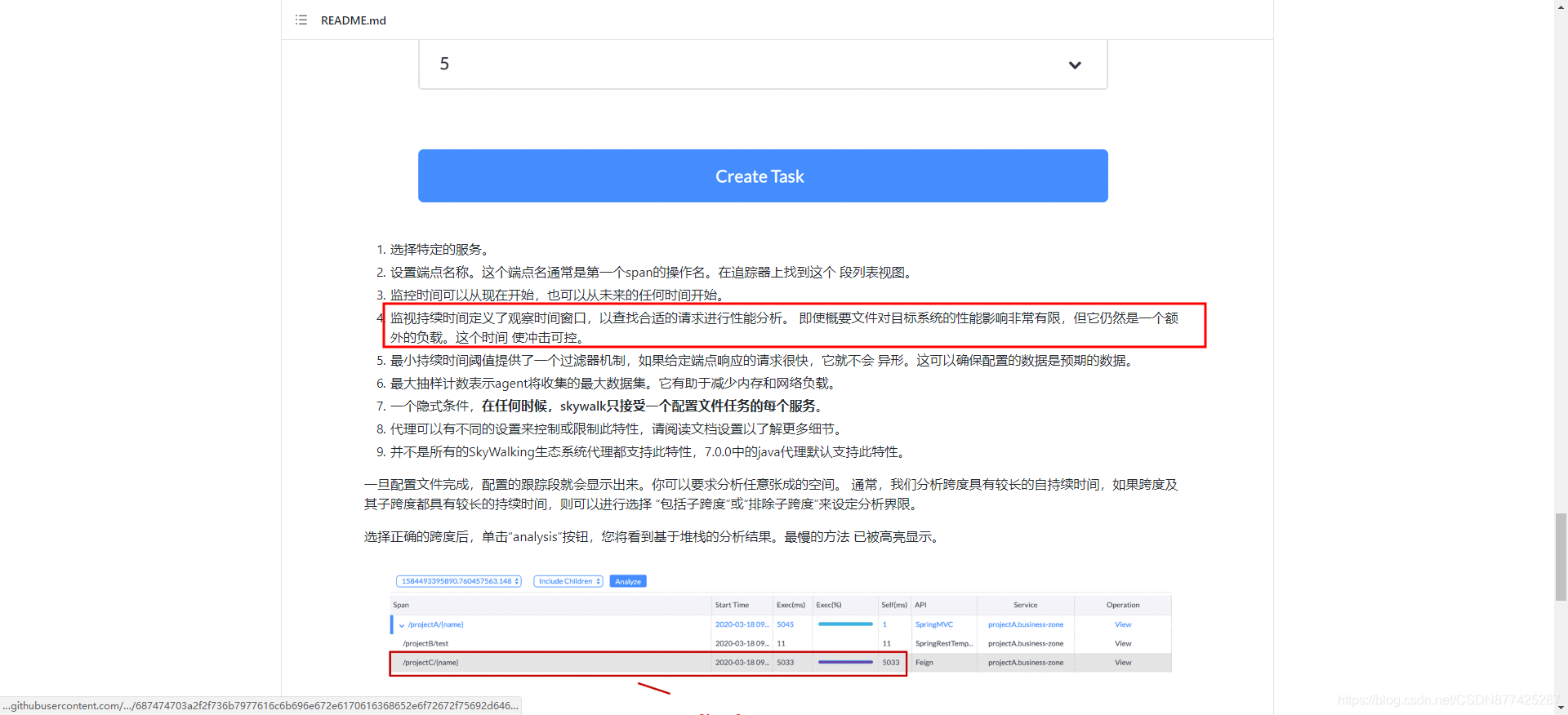Screen dimensions: 1568x715
Task: Click the Operation column header
Action: 1123,605
